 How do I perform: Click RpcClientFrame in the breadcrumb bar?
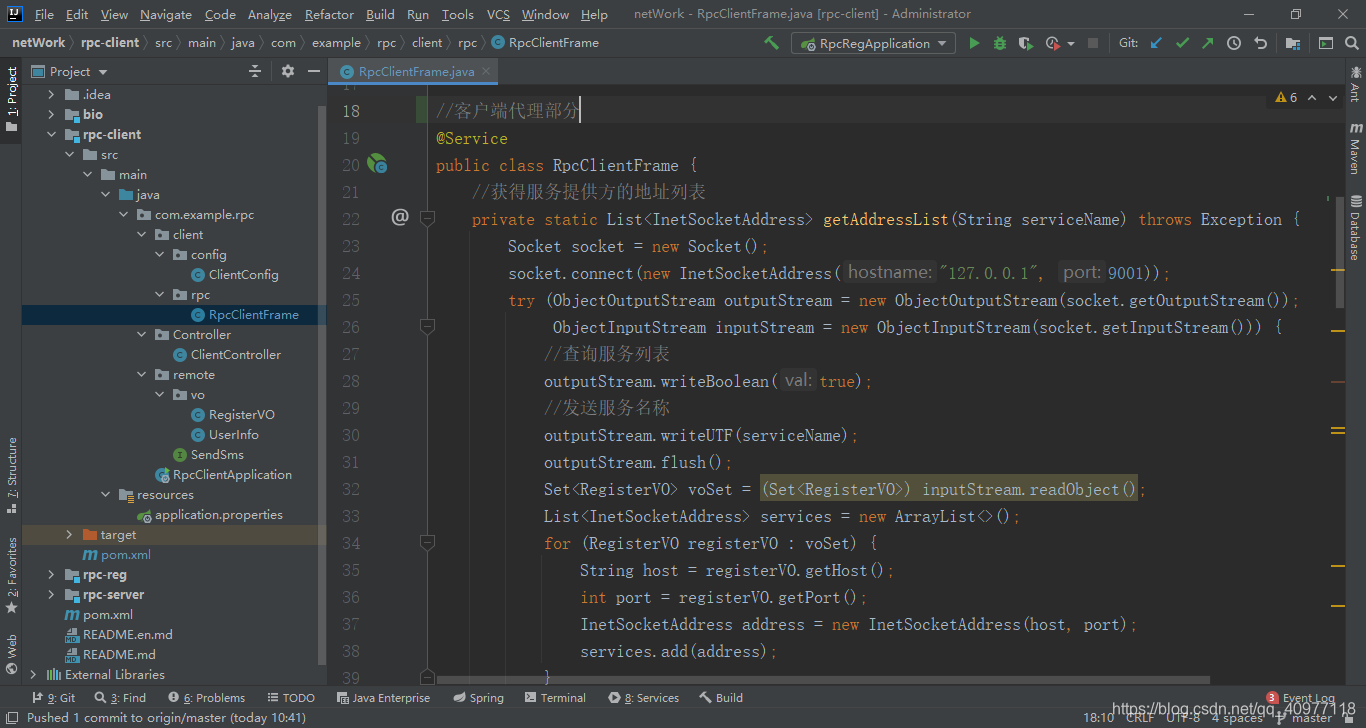[545, 43]
